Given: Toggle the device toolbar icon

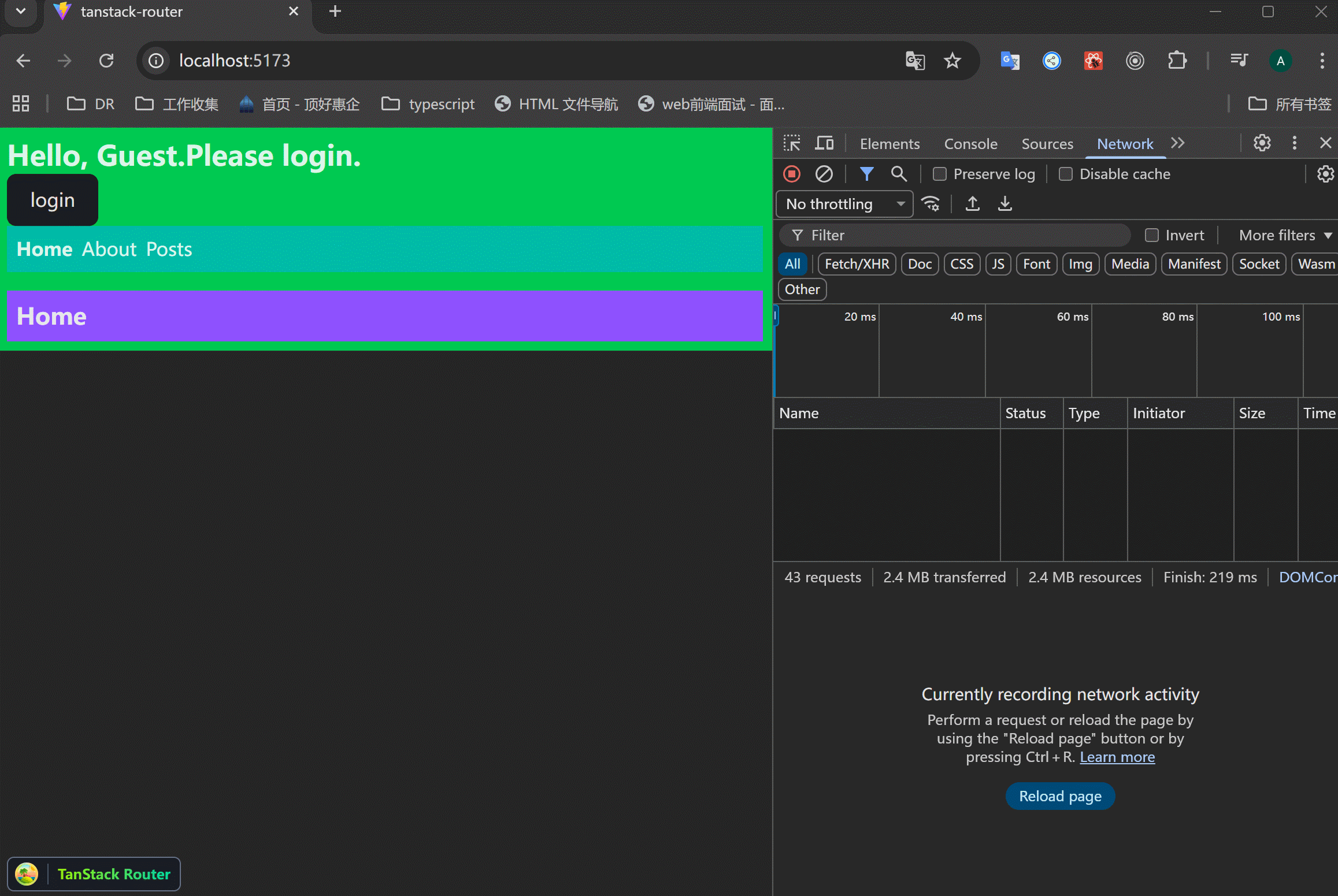Looking at the screenshot, I should 824,143.
